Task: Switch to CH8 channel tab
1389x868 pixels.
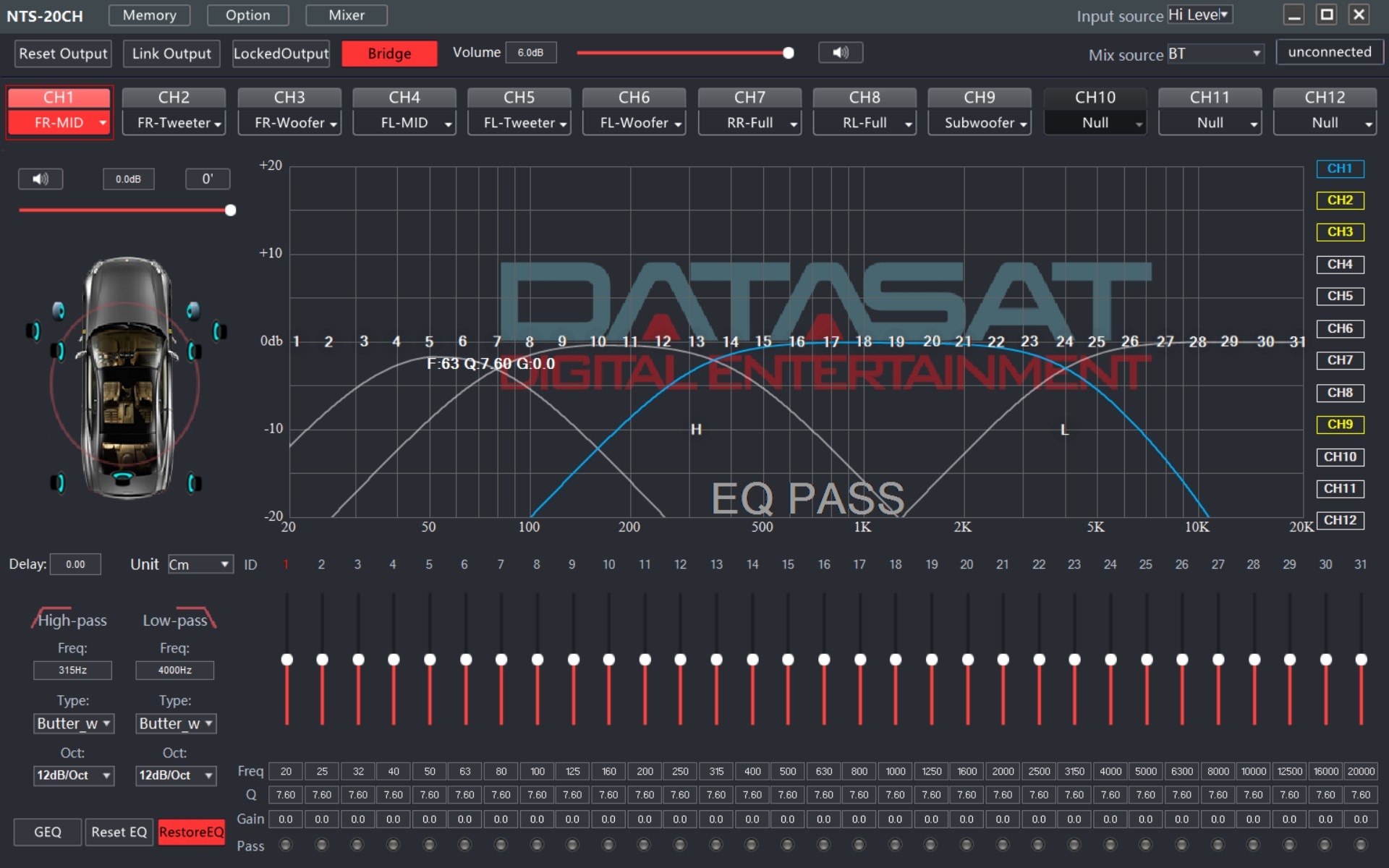Action: pyautogui.click(x=865, y=98)
